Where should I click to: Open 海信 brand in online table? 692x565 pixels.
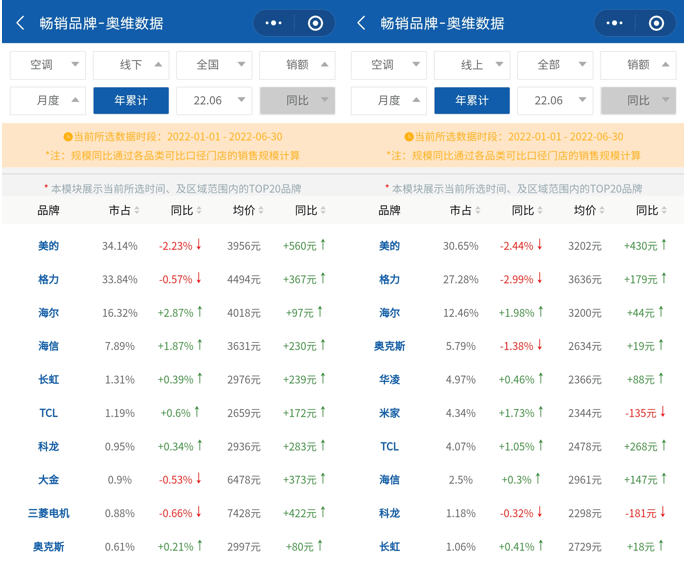coord(389,480)
